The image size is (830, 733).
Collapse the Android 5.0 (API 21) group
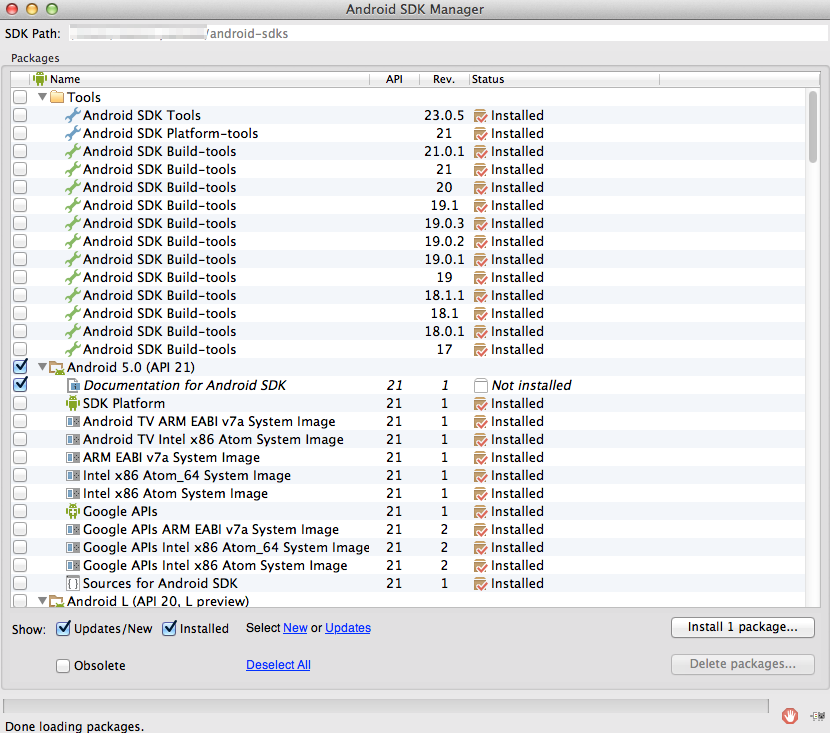(x=42, y=367)
